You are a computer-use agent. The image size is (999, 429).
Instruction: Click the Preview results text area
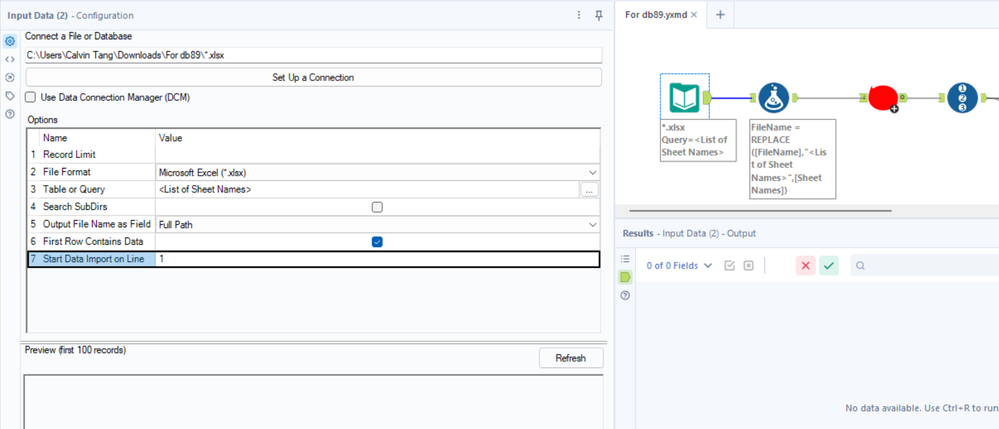coord(313,402)
